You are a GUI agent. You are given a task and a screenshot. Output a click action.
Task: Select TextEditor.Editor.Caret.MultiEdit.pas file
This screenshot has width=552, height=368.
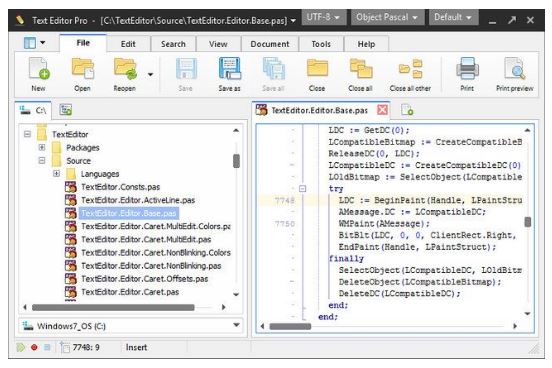pos(146,239)
